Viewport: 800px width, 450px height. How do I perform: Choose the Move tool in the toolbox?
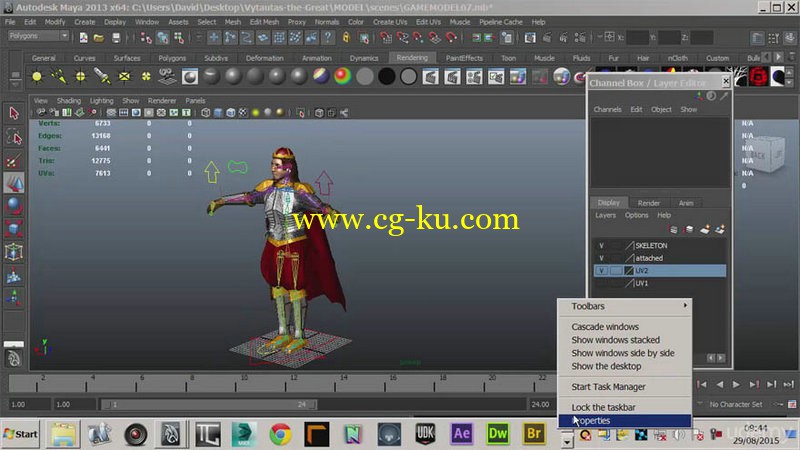tap(14, 183)
